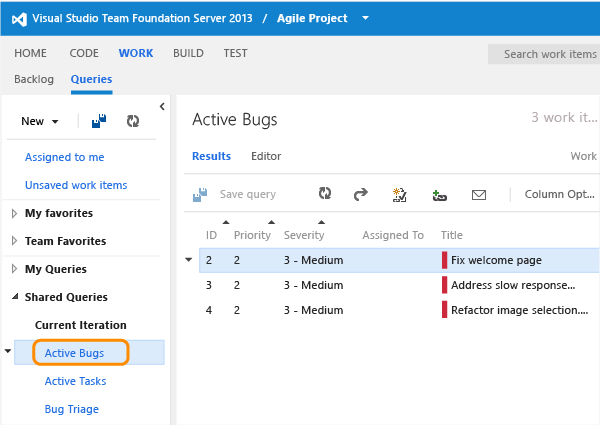
Task: Open the WORK hub
Action: point(136,53)
